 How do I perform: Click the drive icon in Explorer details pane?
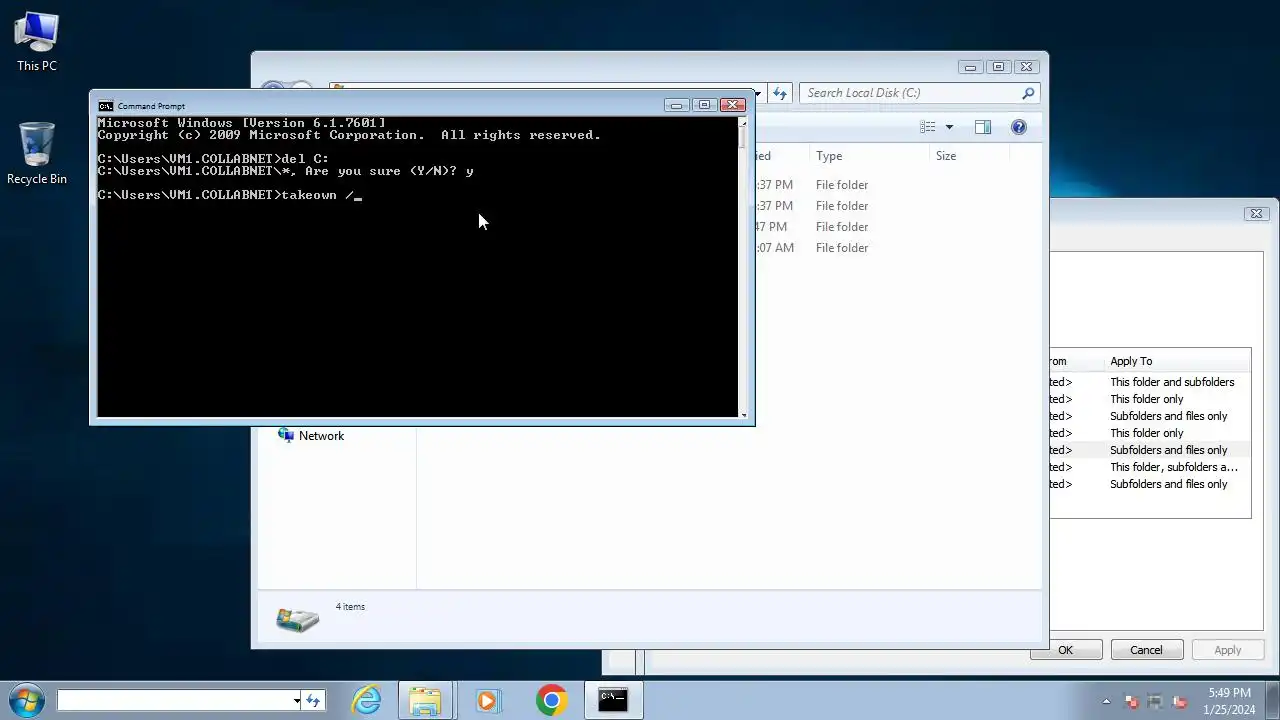click(297, 619)
